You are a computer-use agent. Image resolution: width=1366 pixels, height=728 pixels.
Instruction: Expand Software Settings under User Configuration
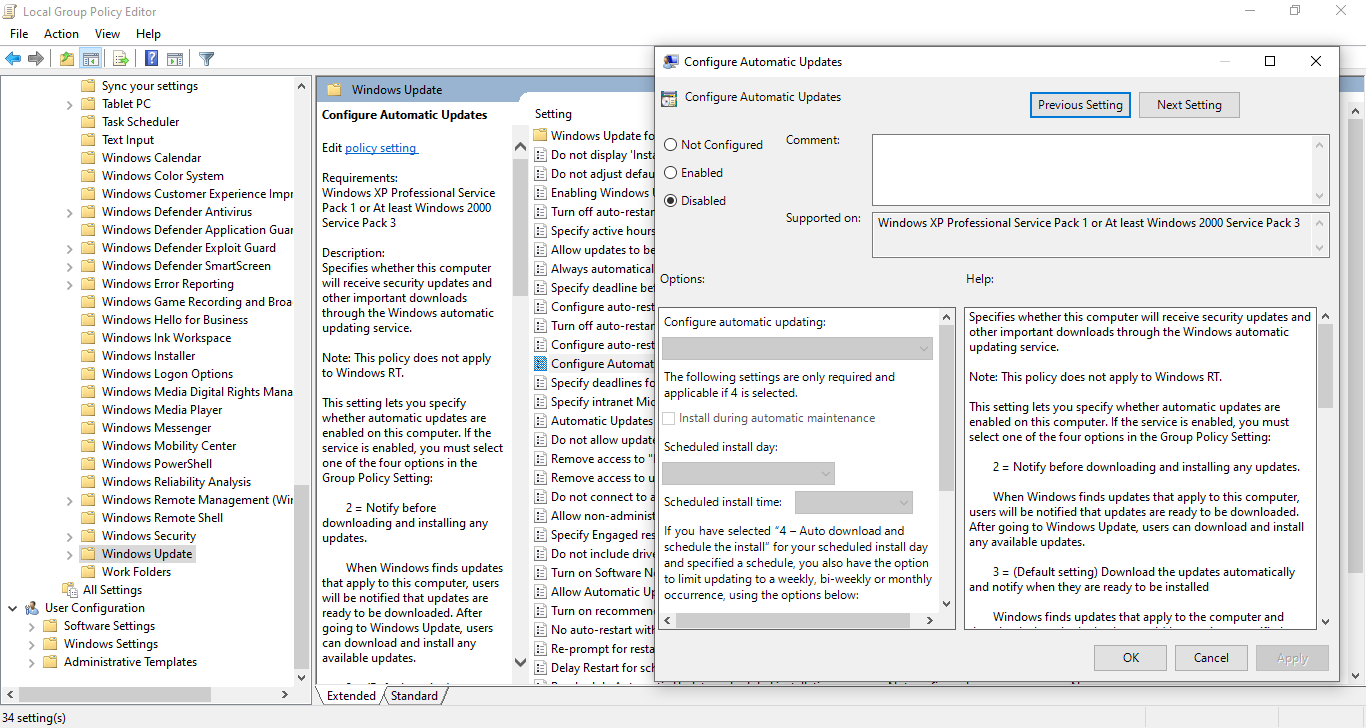31,626
